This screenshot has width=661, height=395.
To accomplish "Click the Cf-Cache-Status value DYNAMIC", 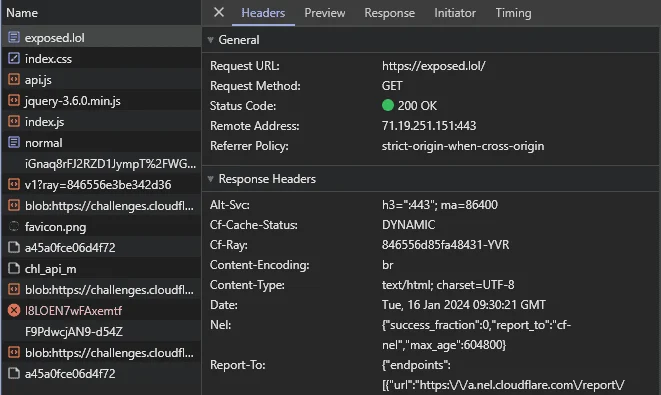I will (x=408, y=225).
